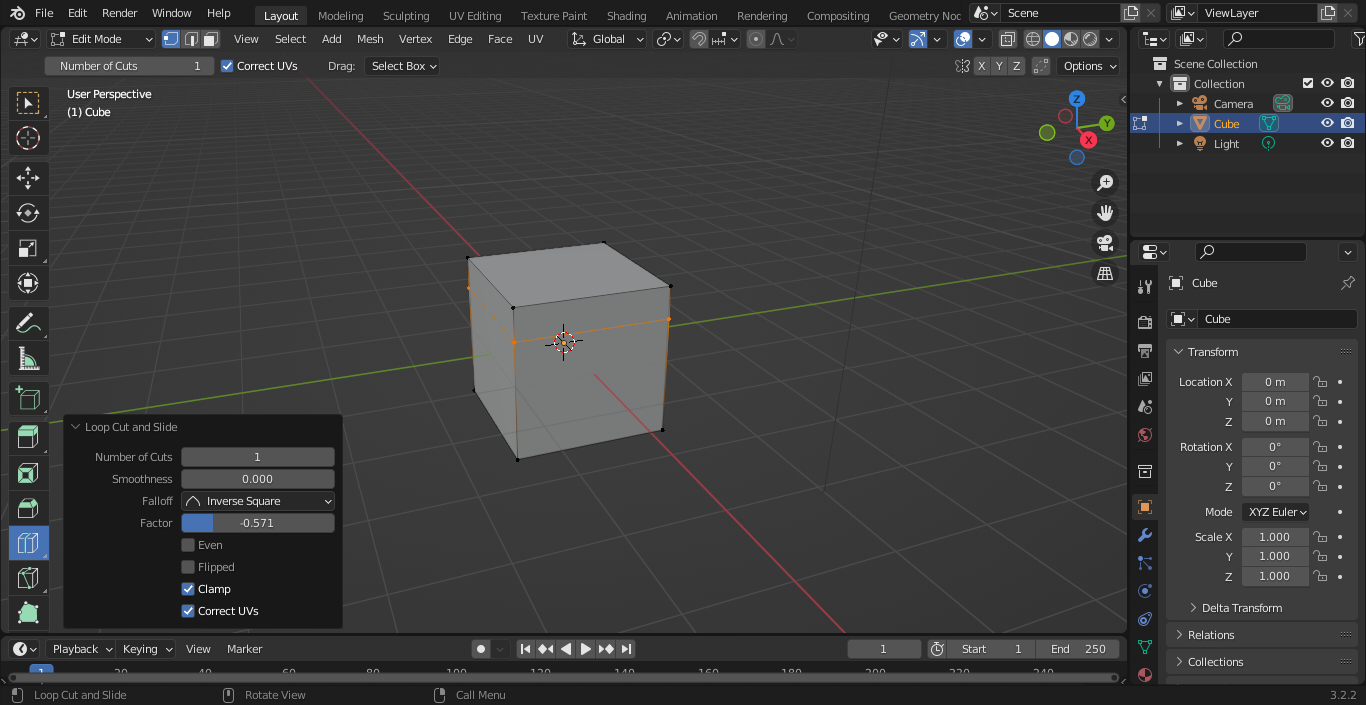Viewport: 1366px width, 705px height.
Task: Open the Global transform orientation dropdown
Action: point(609,39)
